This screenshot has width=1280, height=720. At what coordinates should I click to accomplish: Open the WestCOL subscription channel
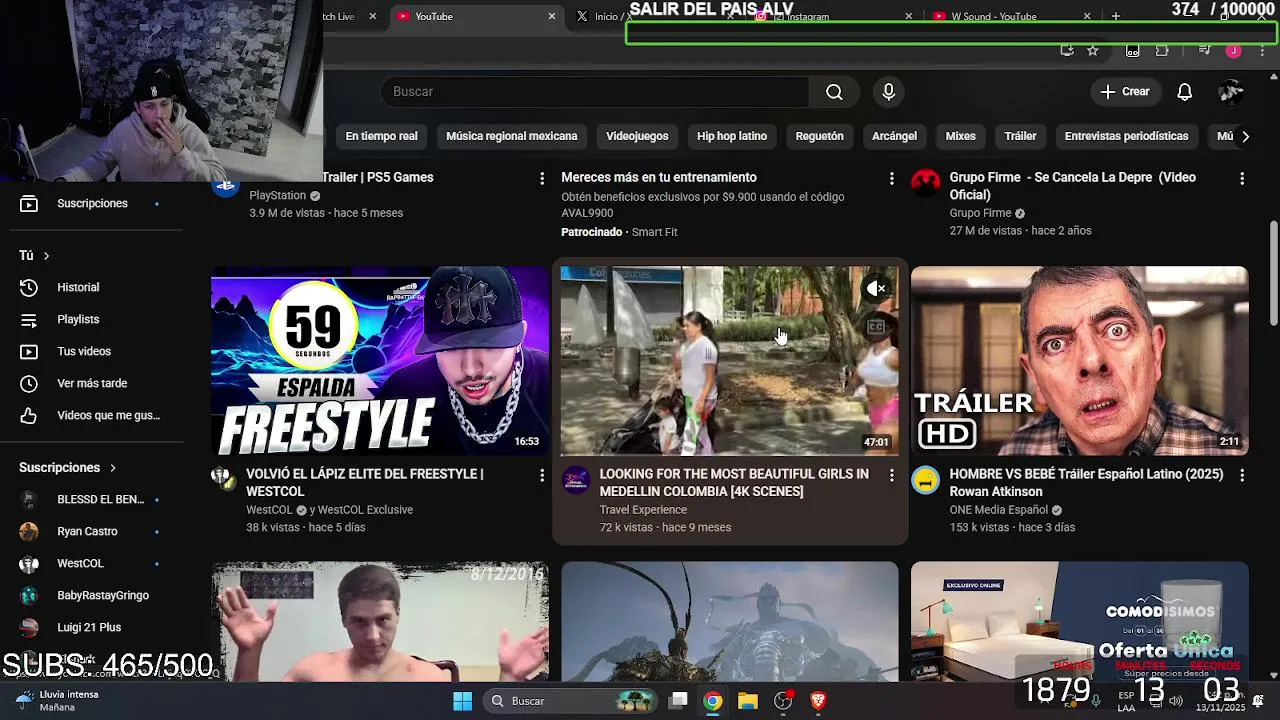pos(92,563)
